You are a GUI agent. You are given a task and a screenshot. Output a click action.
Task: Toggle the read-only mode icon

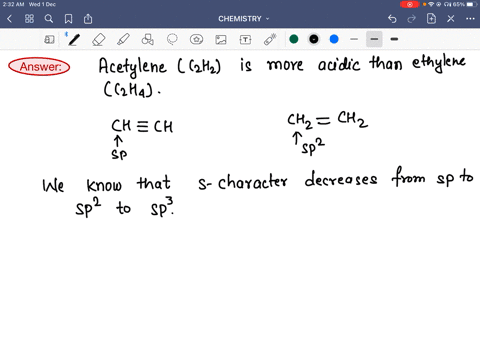click(x=49, y=40)
